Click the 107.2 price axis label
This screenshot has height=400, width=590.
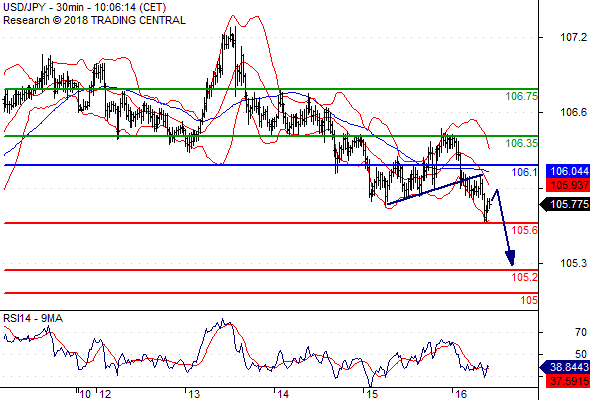click(573, 37)
